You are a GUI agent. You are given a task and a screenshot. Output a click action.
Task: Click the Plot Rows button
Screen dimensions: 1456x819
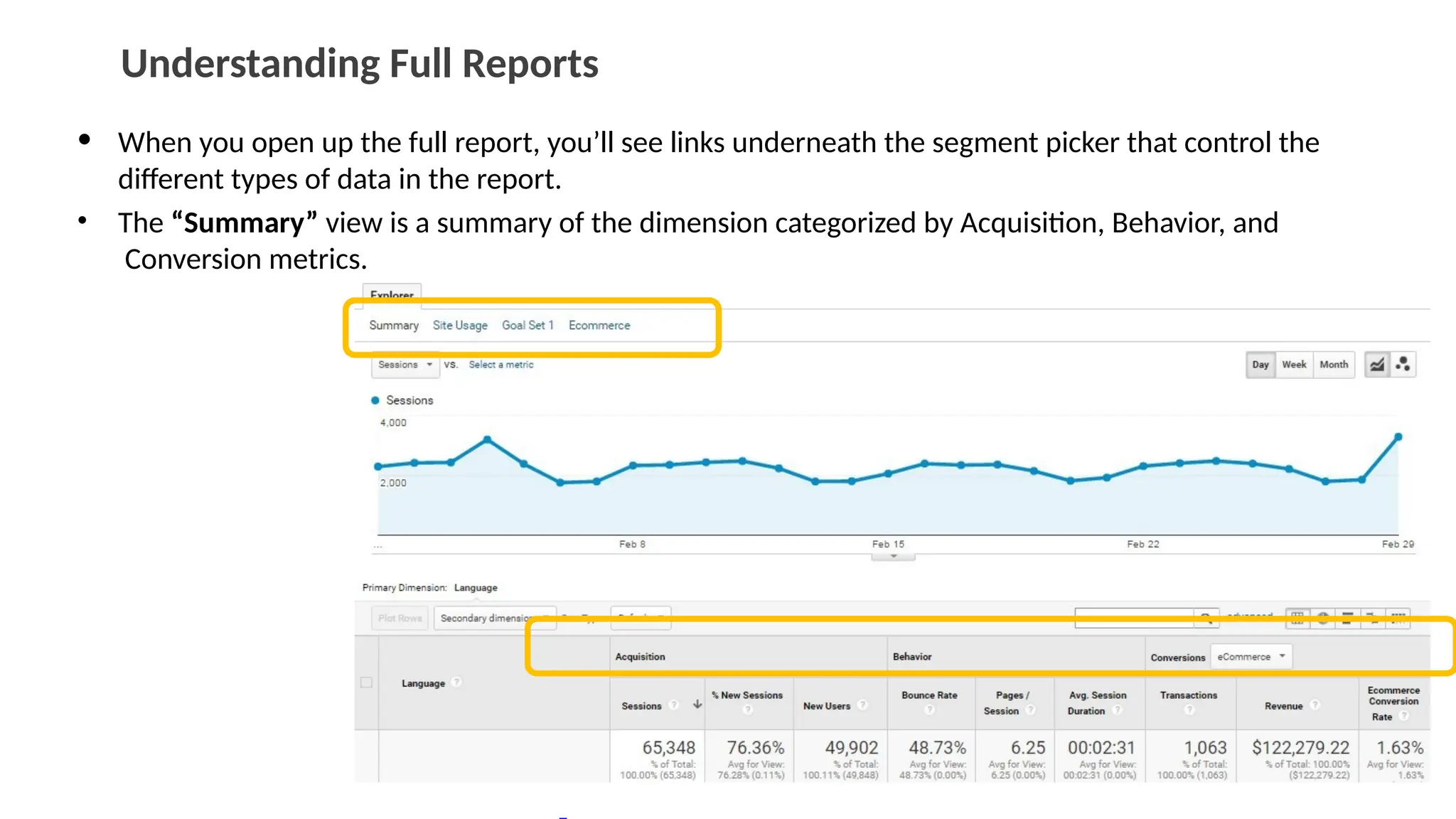point(400,618)
